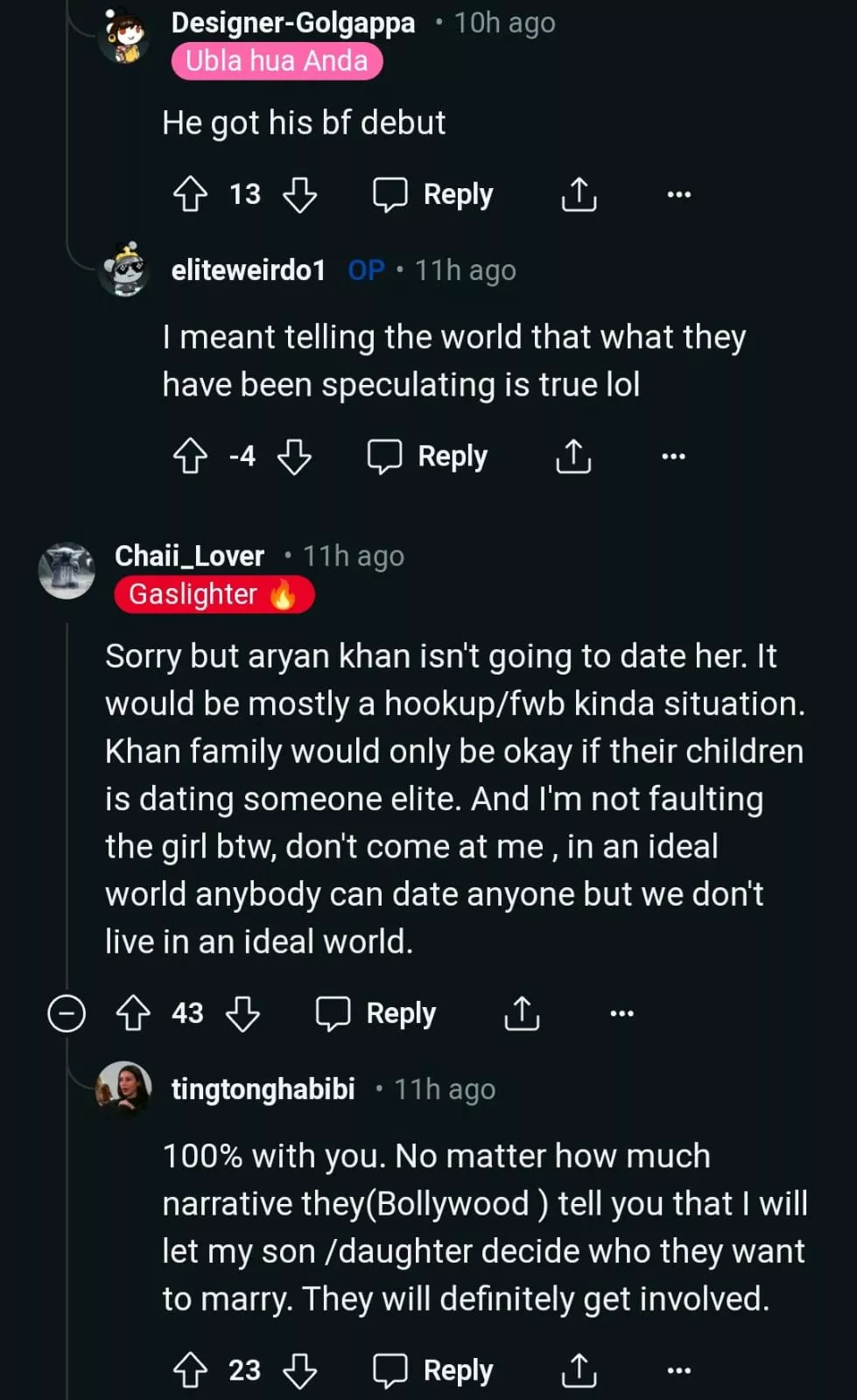Share Designer-Golgappa's comment
This screenshot has width=857, height=1400.
(x=578, y=194)
